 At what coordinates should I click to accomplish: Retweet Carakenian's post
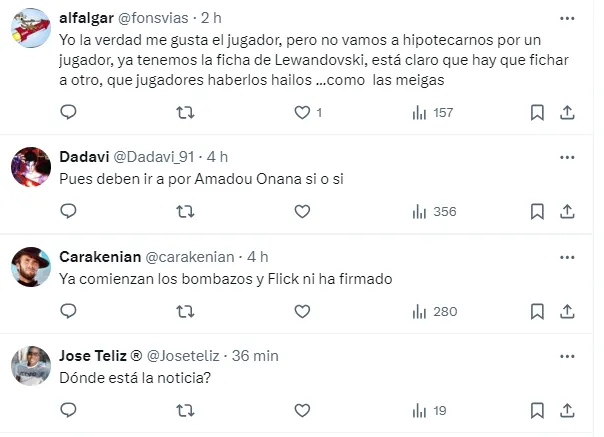pos(185,311)
